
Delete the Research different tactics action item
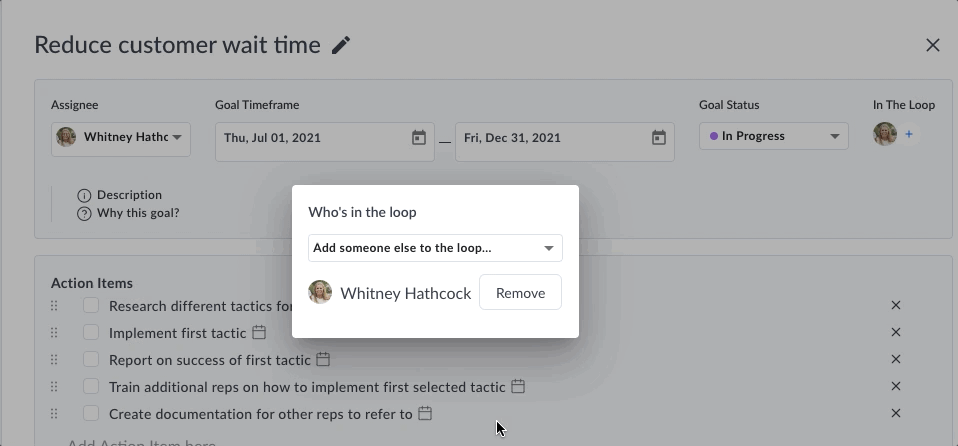[896, 305]
